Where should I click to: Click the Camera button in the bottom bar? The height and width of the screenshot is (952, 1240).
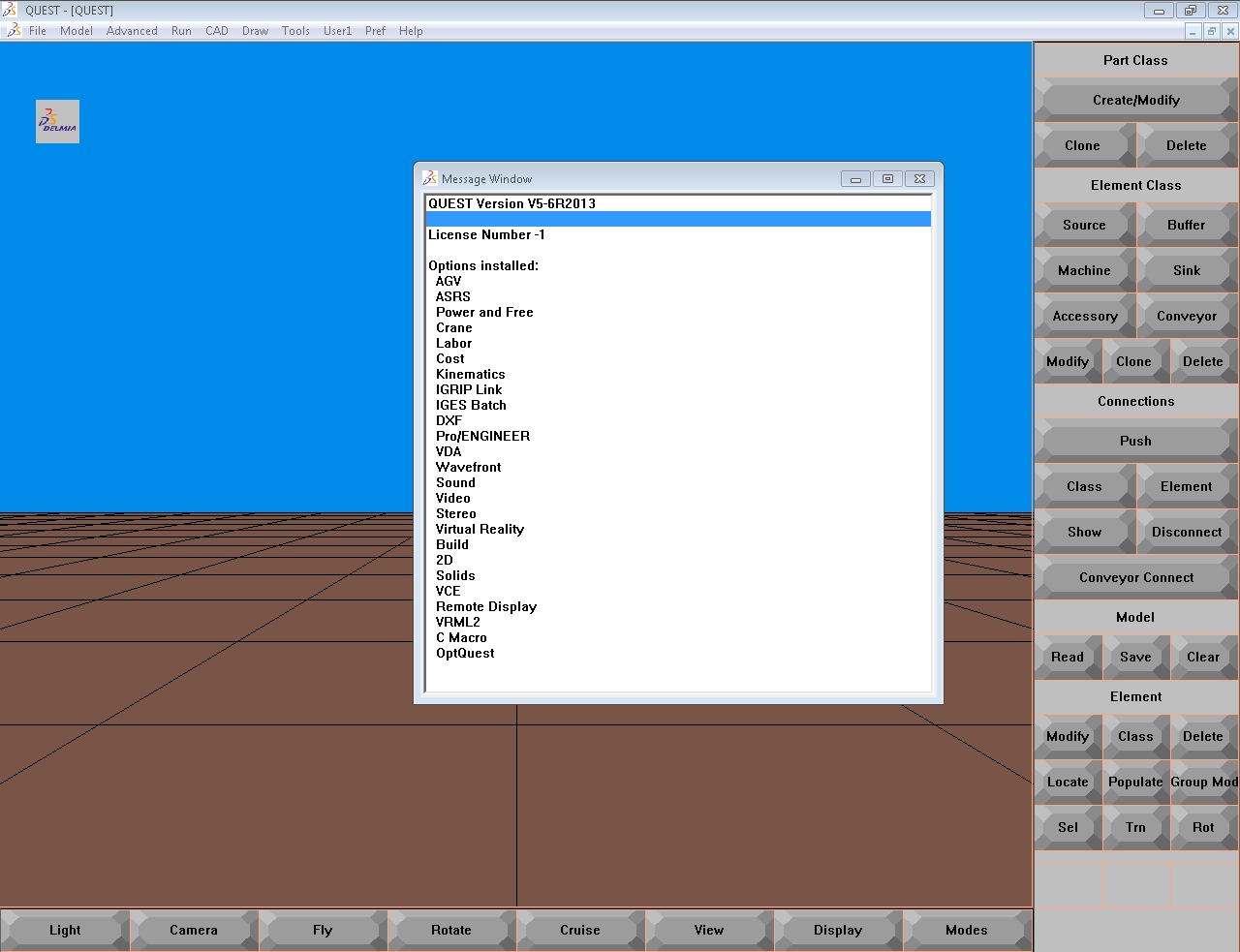click(x=194, y=930)
